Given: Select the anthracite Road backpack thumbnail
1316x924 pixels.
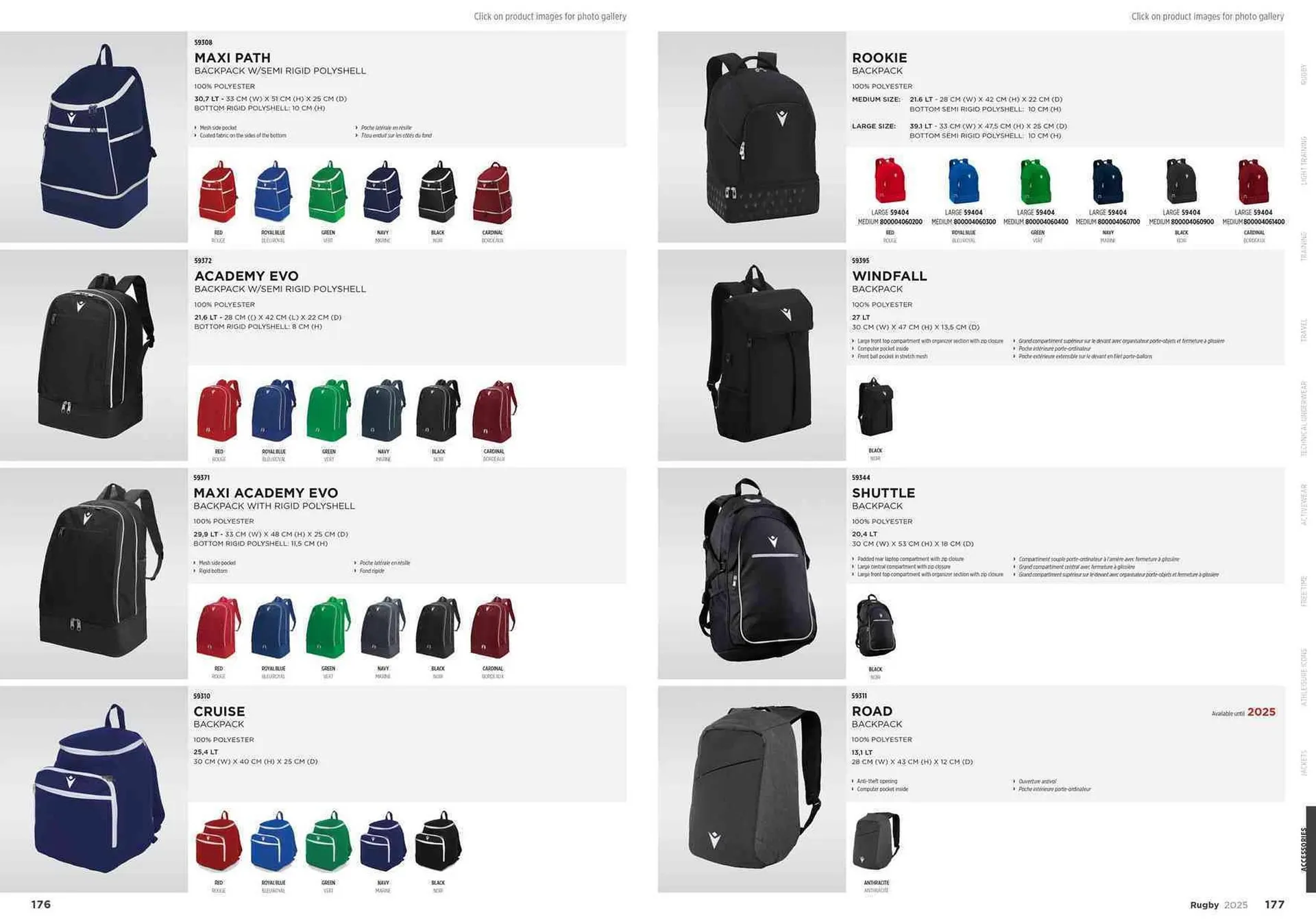Looking at the screenshot, I should click(x=876, y=840).
